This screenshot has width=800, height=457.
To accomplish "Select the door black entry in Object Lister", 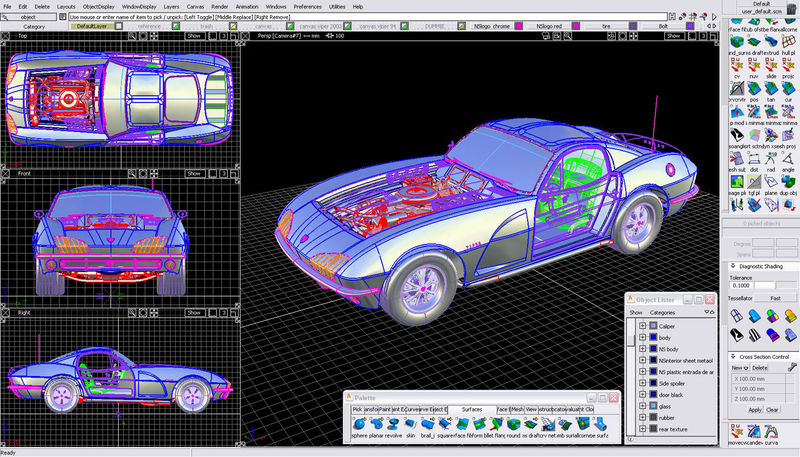I will point(670,395).
